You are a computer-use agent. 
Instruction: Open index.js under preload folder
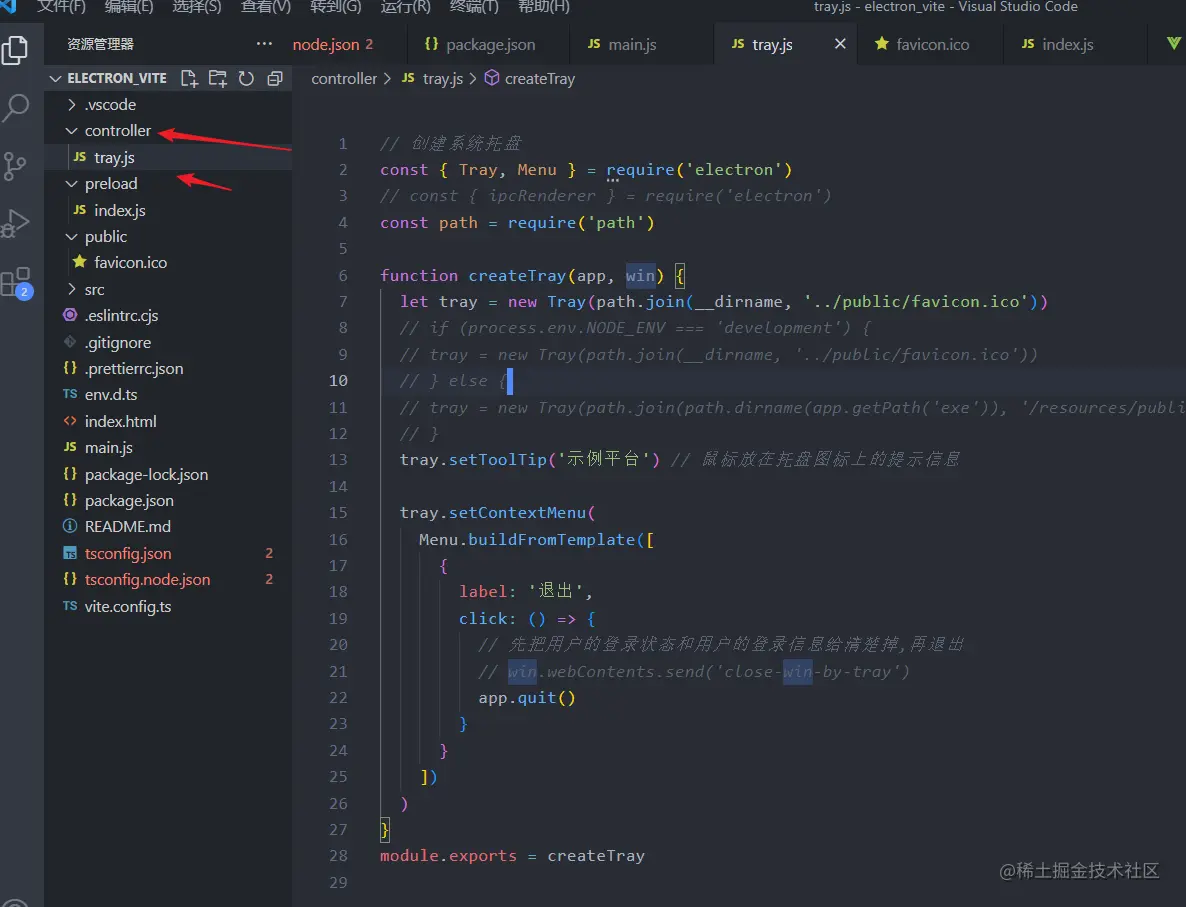tap(168, 210)
